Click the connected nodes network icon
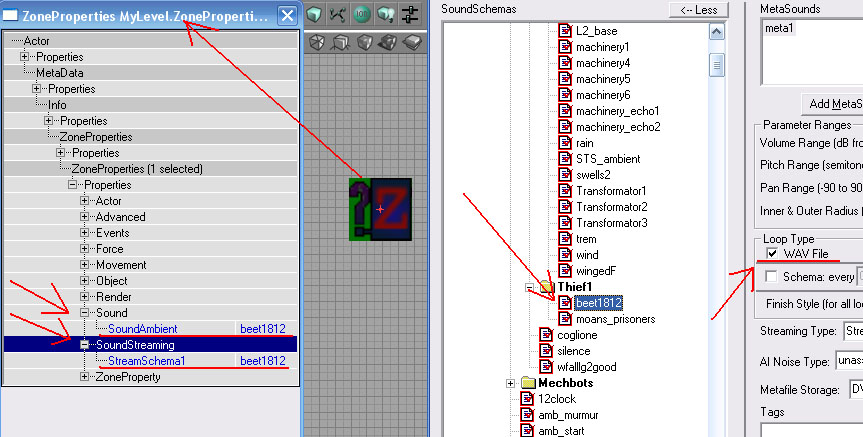This screenshot has width=863, height=437. coord(338,14)
